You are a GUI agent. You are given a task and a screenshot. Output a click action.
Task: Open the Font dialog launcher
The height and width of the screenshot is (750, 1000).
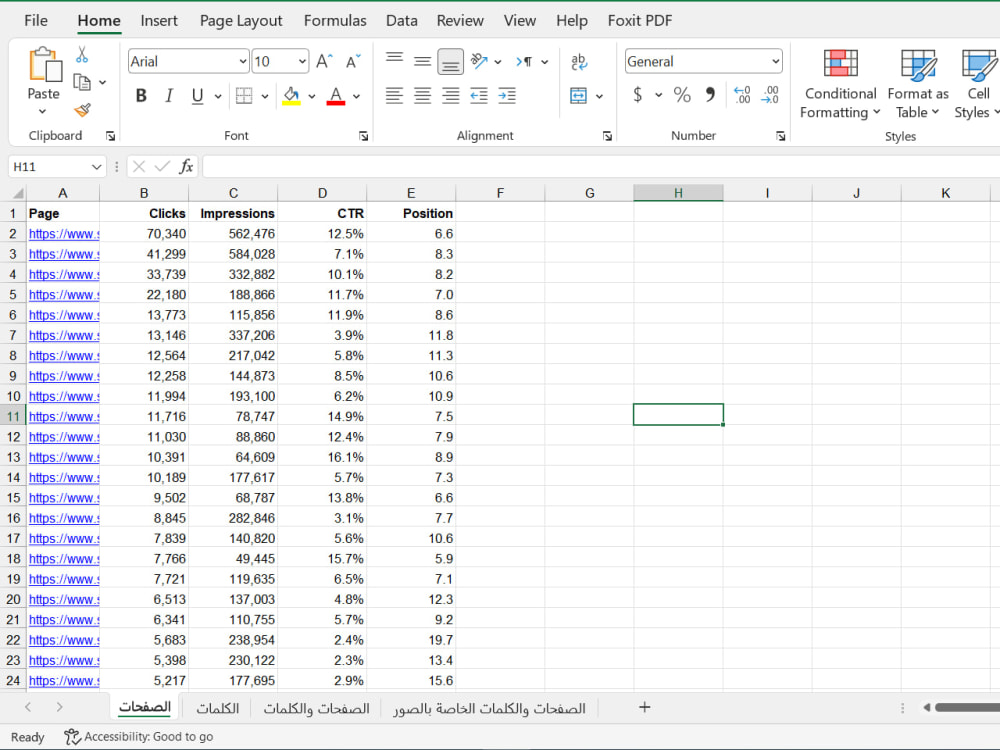click(364, 136)
